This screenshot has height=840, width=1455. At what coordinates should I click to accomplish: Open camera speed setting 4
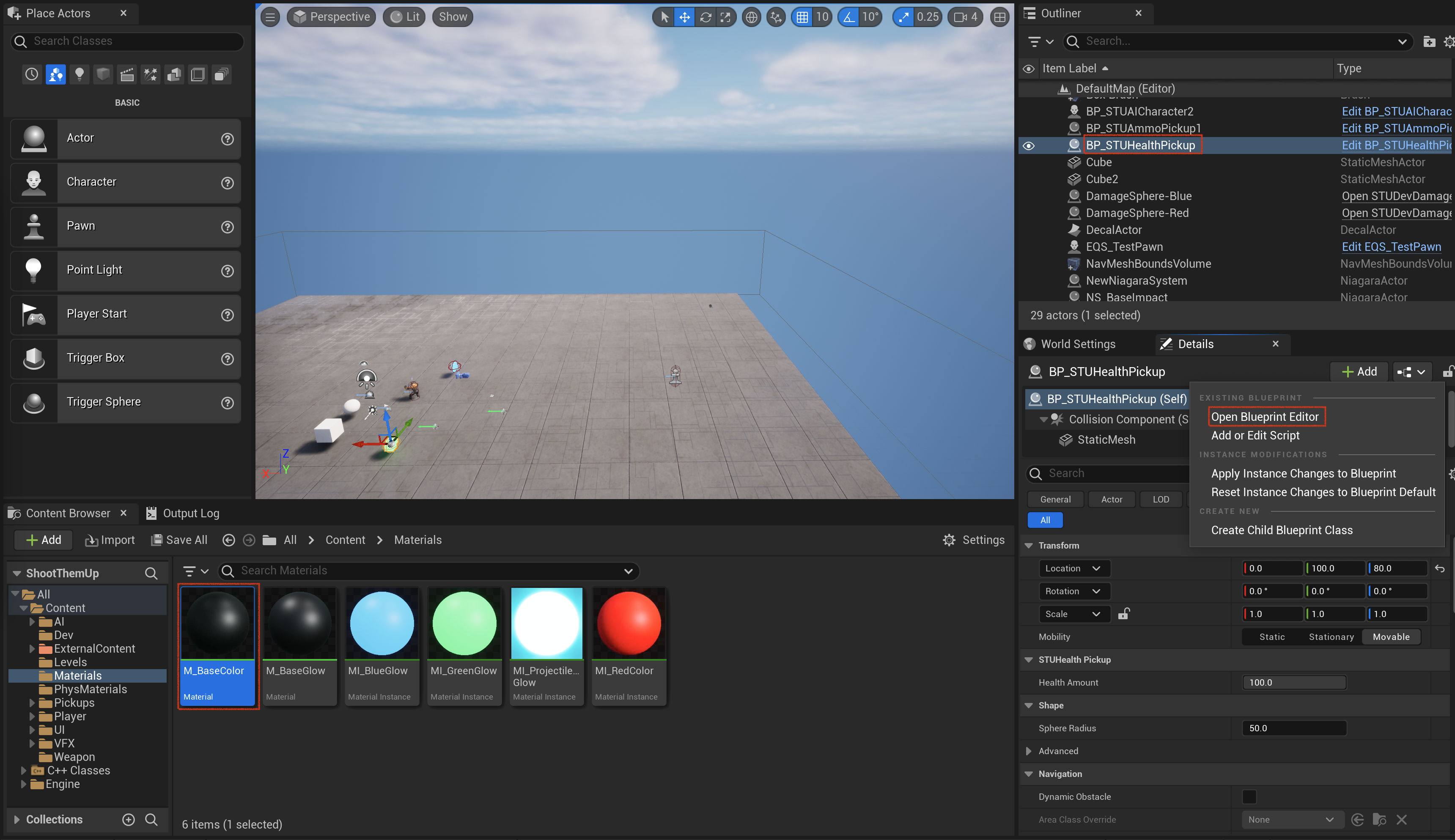965,17
